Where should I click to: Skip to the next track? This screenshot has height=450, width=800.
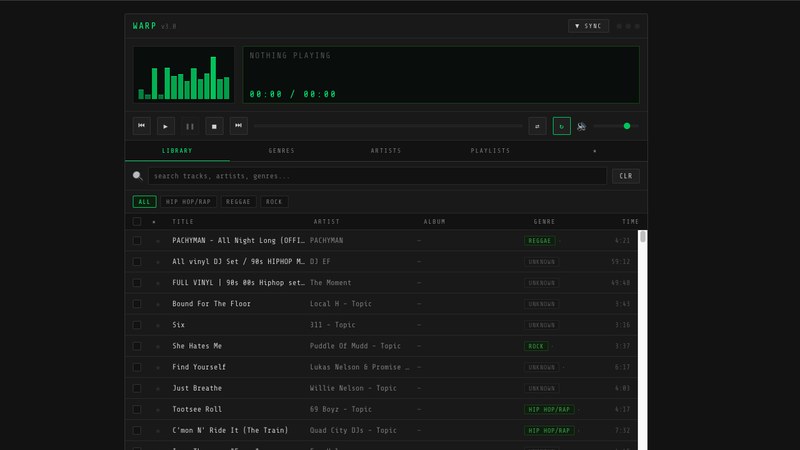[x=238, y=126]
